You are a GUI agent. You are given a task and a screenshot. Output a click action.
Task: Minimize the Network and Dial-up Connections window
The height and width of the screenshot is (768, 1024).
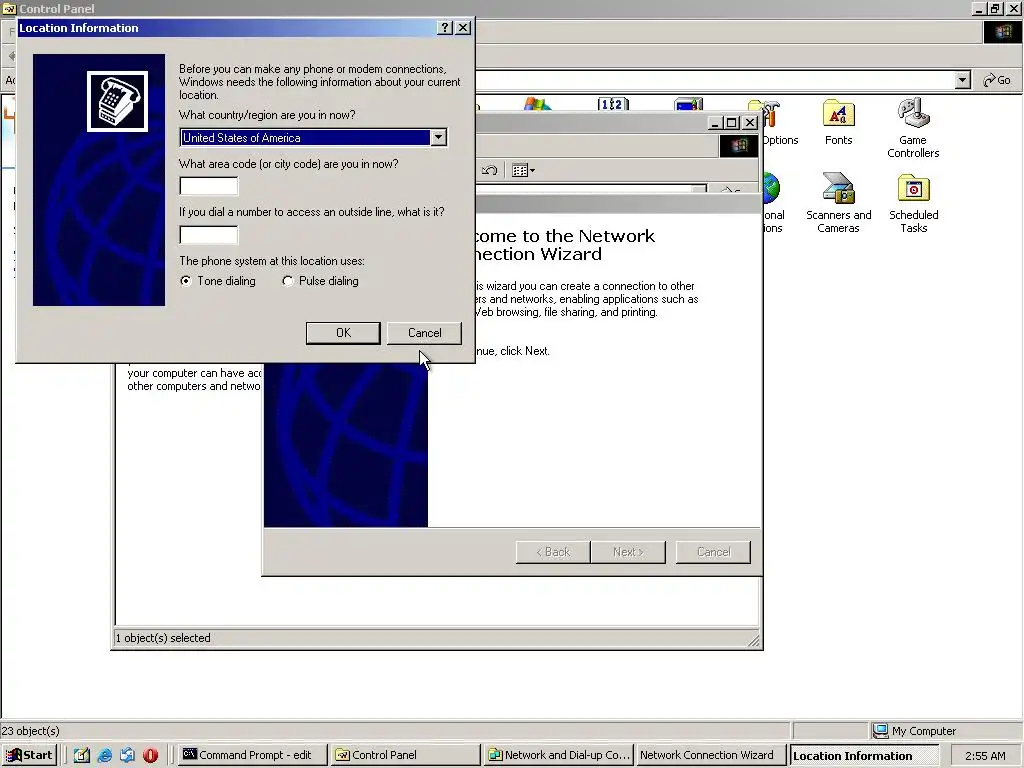716,123
